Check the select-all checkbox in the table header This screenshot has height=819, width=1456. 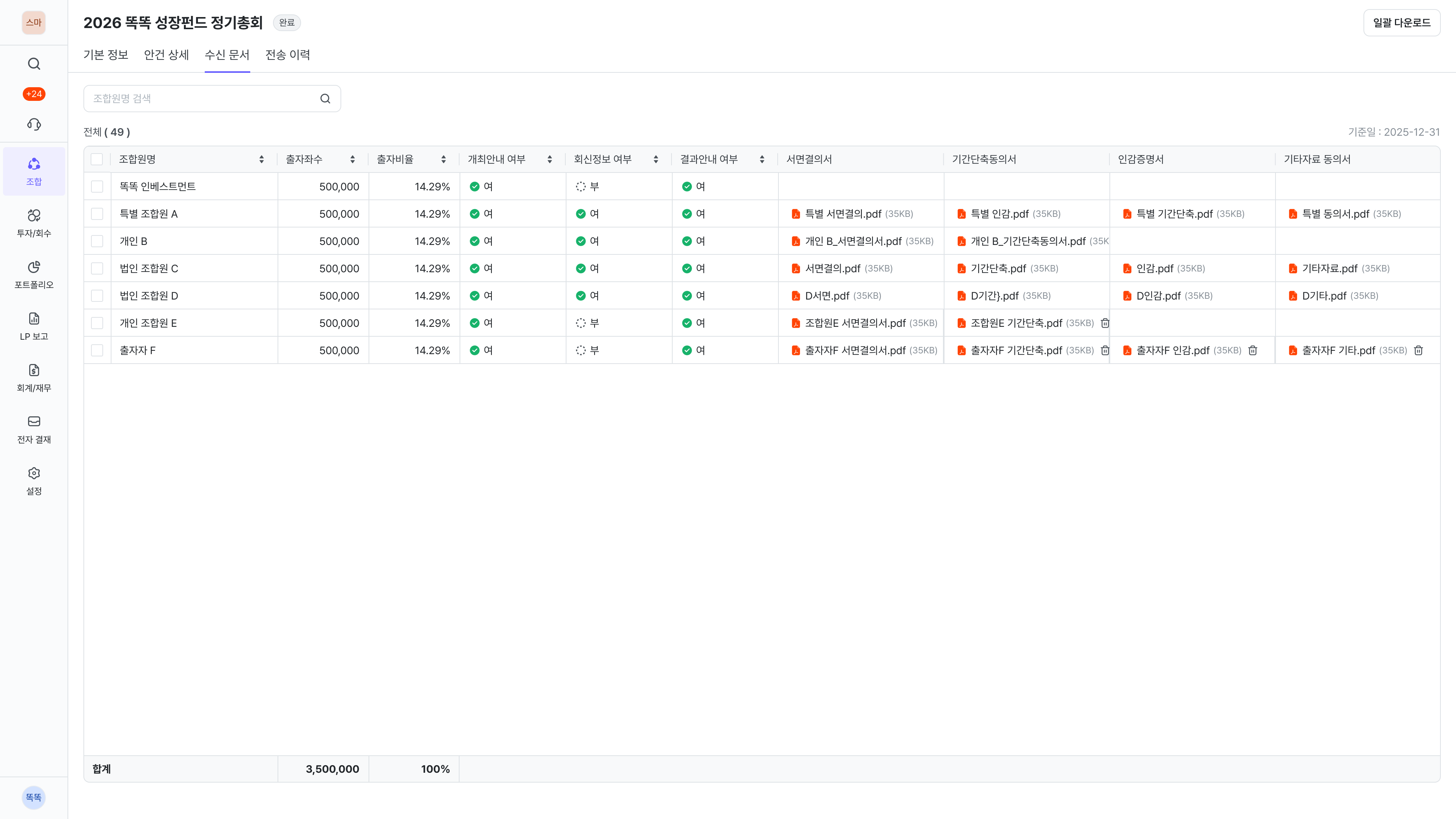coord(97,159)
